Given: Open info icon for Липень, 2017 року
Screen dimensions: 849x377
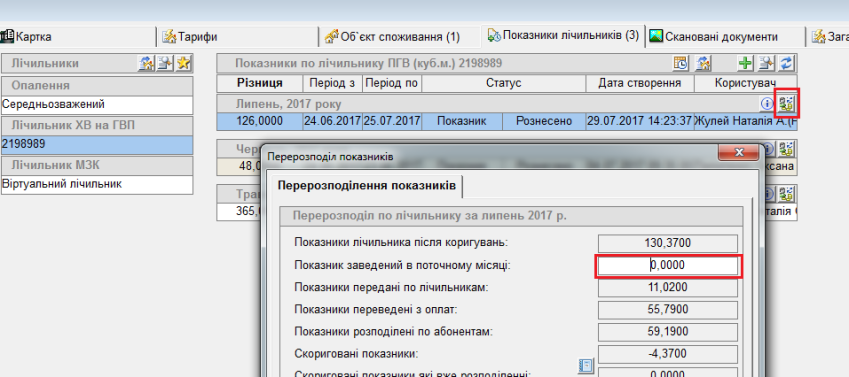Looking at the screenshot, I should tap(767, 103).
